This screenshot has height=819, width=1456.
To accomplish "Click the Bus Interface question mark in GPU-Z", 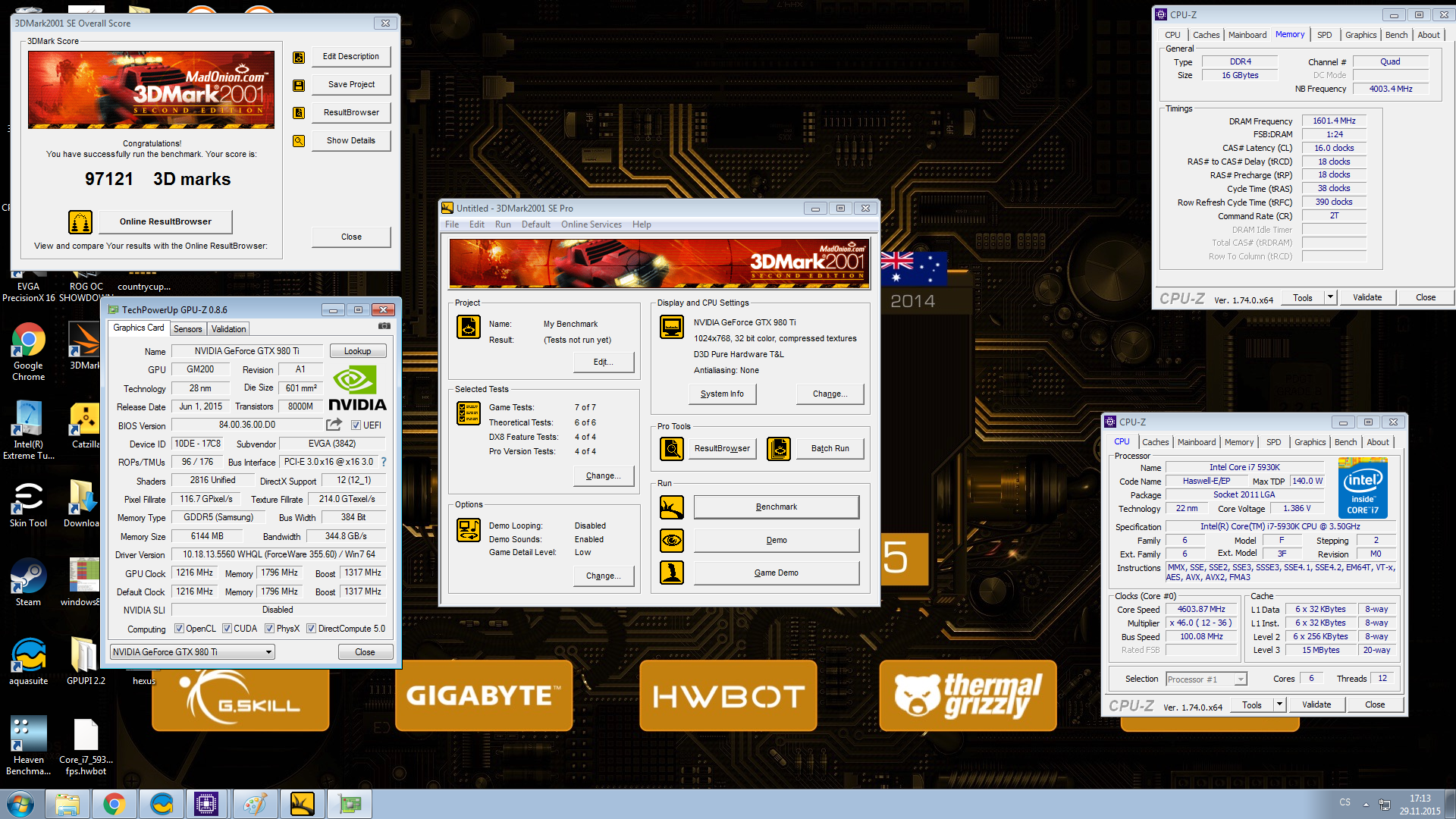I will click(x=384, y=462).
